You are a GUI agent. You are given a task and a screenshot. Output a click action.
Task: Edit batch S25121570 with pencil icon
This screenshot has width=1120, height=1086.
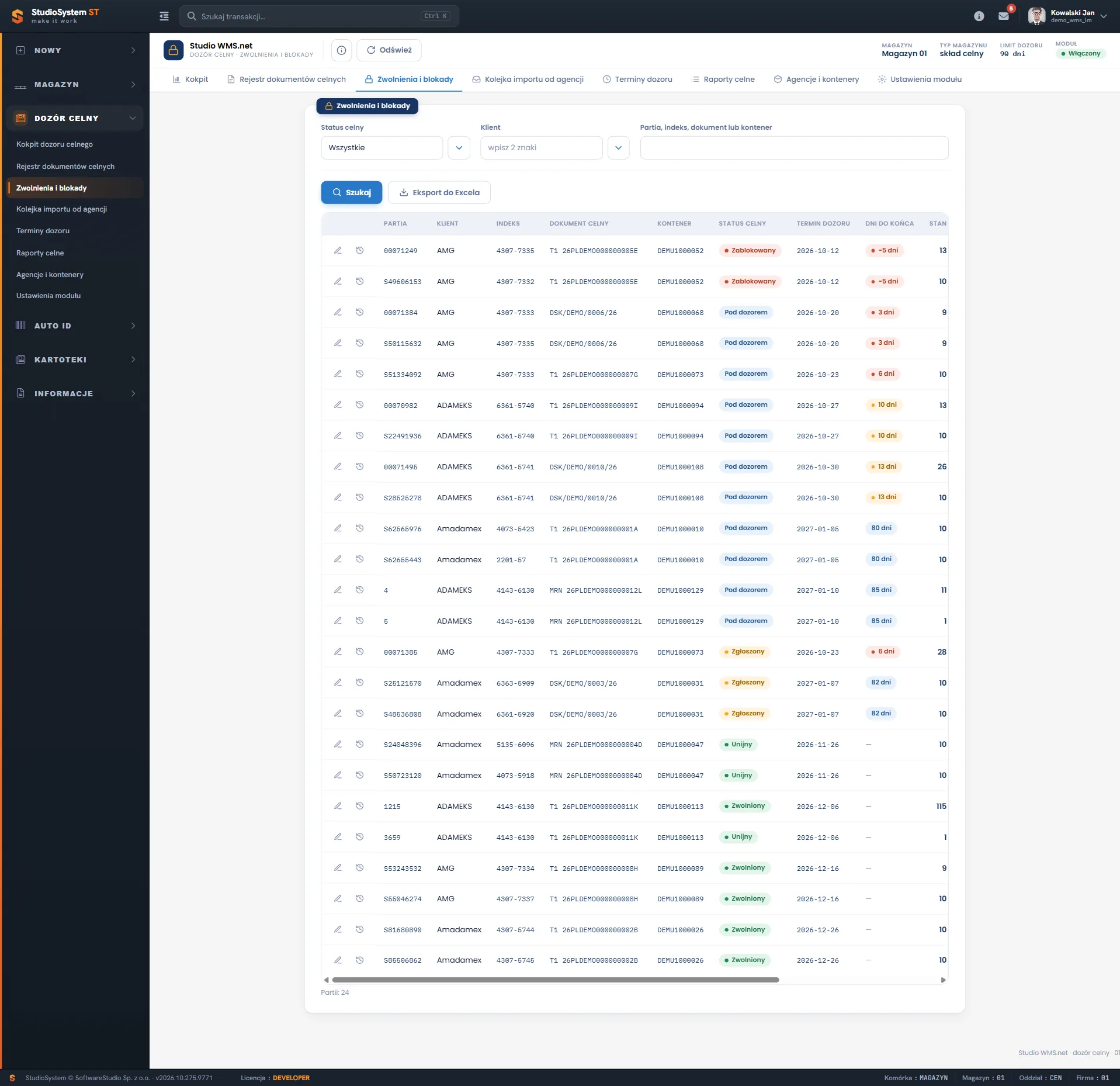[338, 683]
